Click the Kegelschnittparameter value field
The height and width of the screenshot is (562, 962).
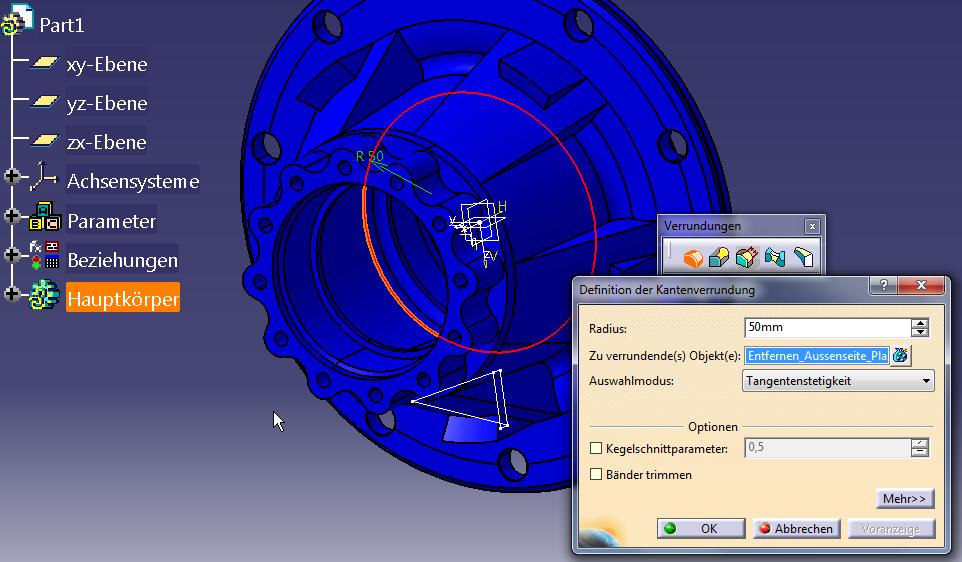click(828, 447)
